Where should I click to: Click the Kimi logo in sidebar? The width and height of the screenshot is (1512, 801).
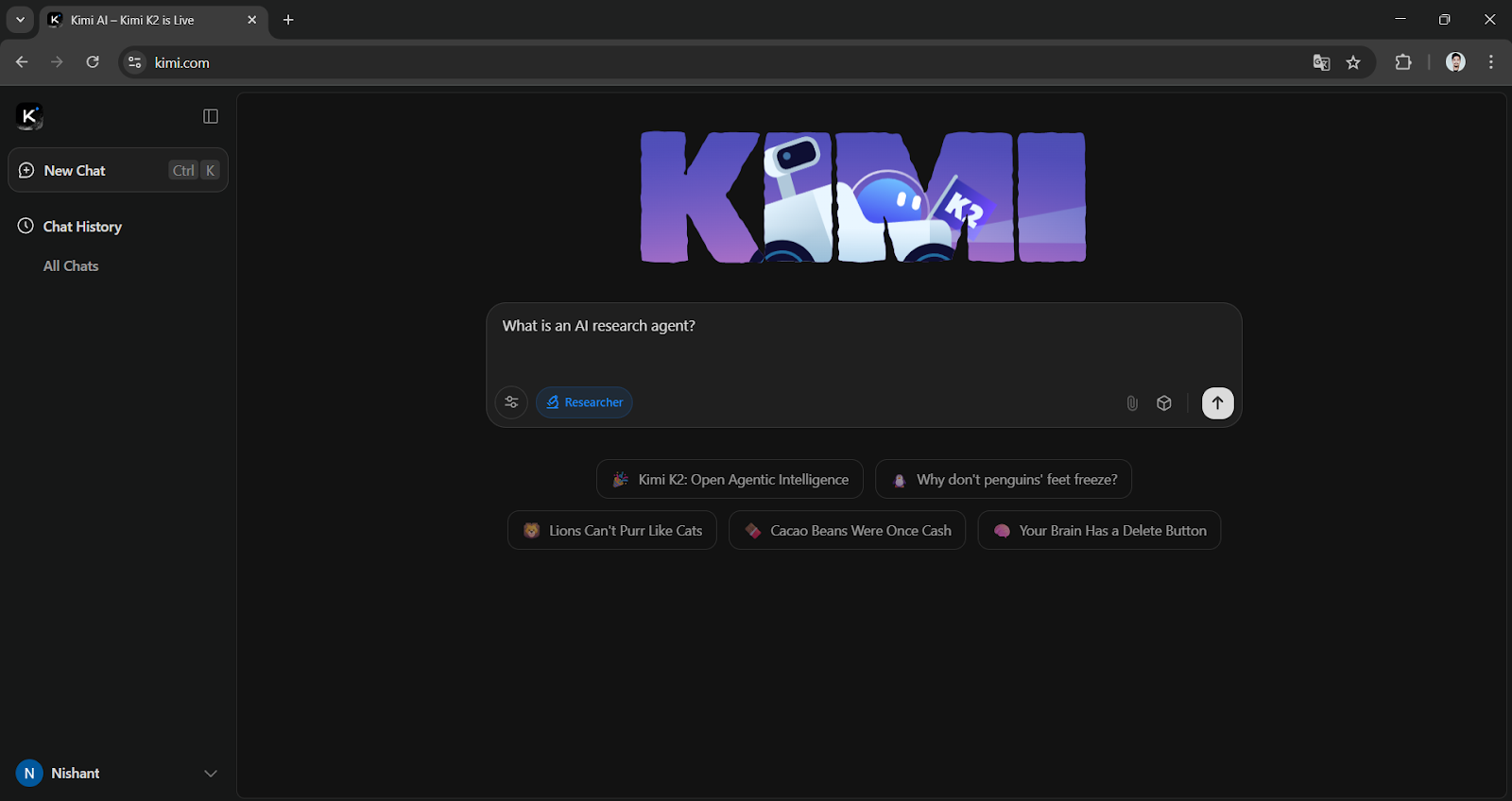coord(29,116)
